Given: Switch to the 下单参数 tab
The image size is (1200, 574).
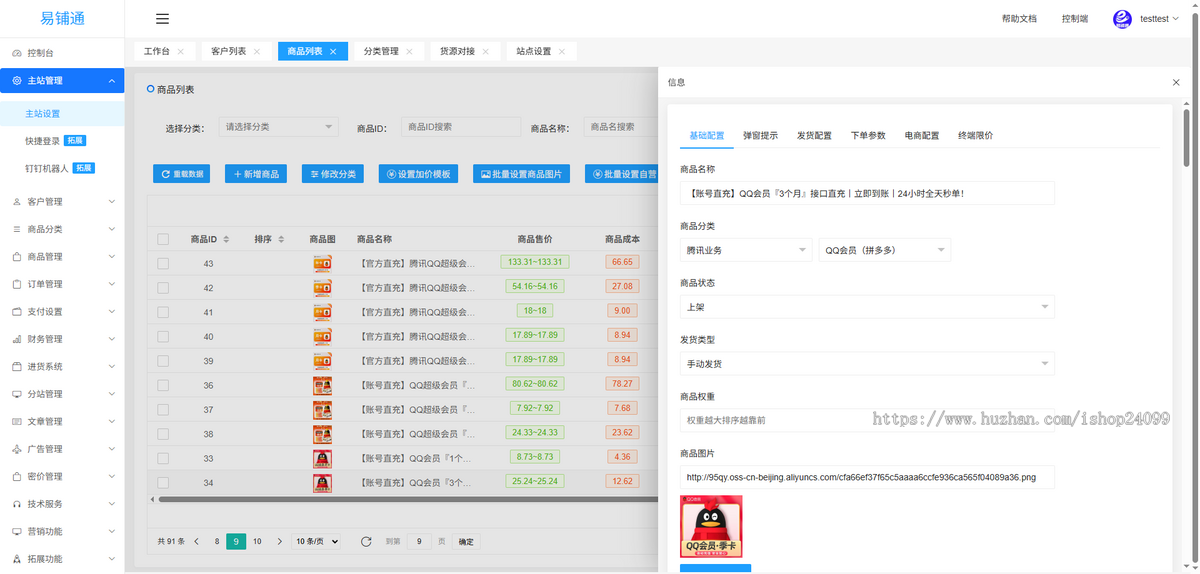Looking at the screenshot, I should tap(868, 135).
